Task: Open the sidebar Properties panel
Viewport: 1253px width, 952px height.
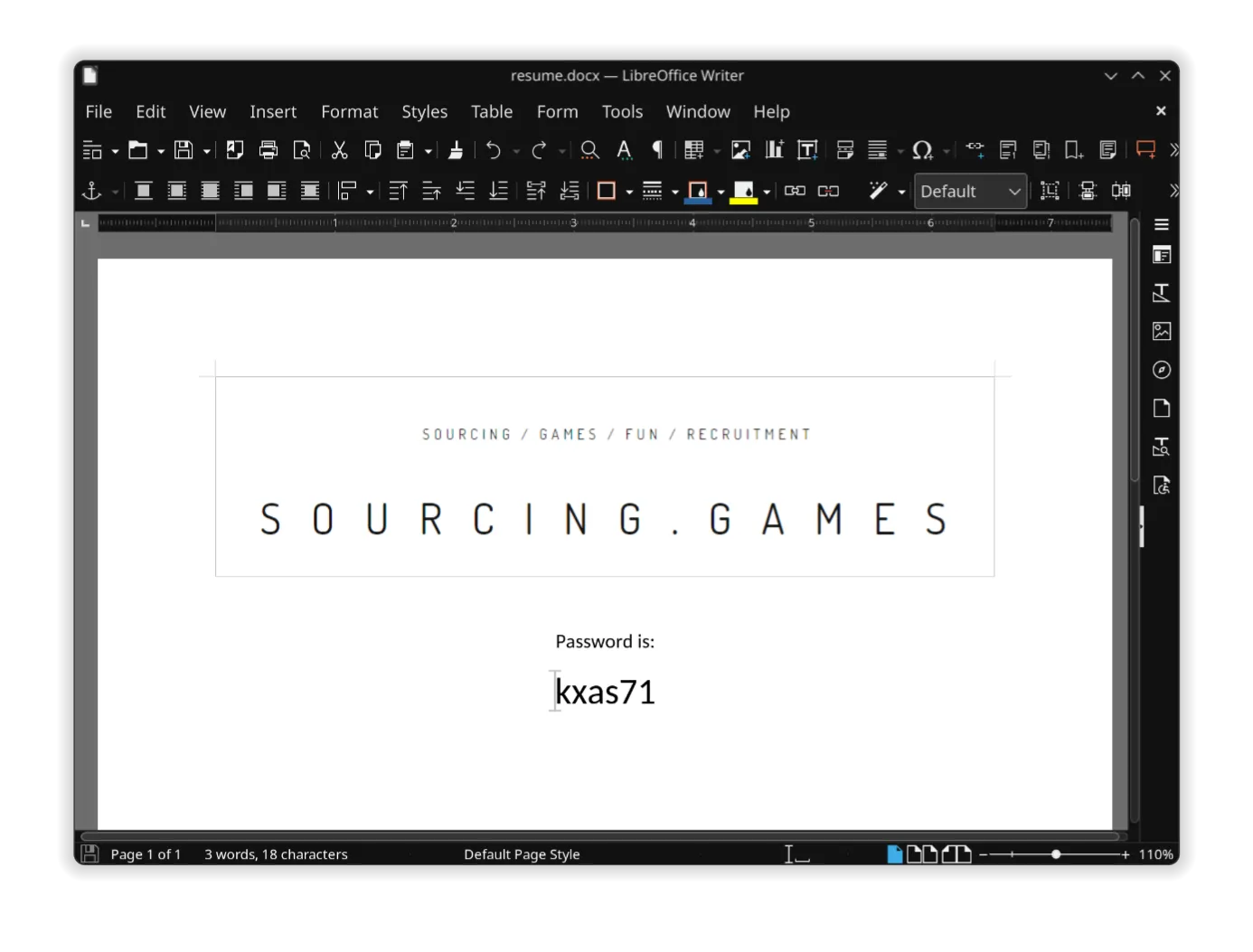Action: point(1162,256)
